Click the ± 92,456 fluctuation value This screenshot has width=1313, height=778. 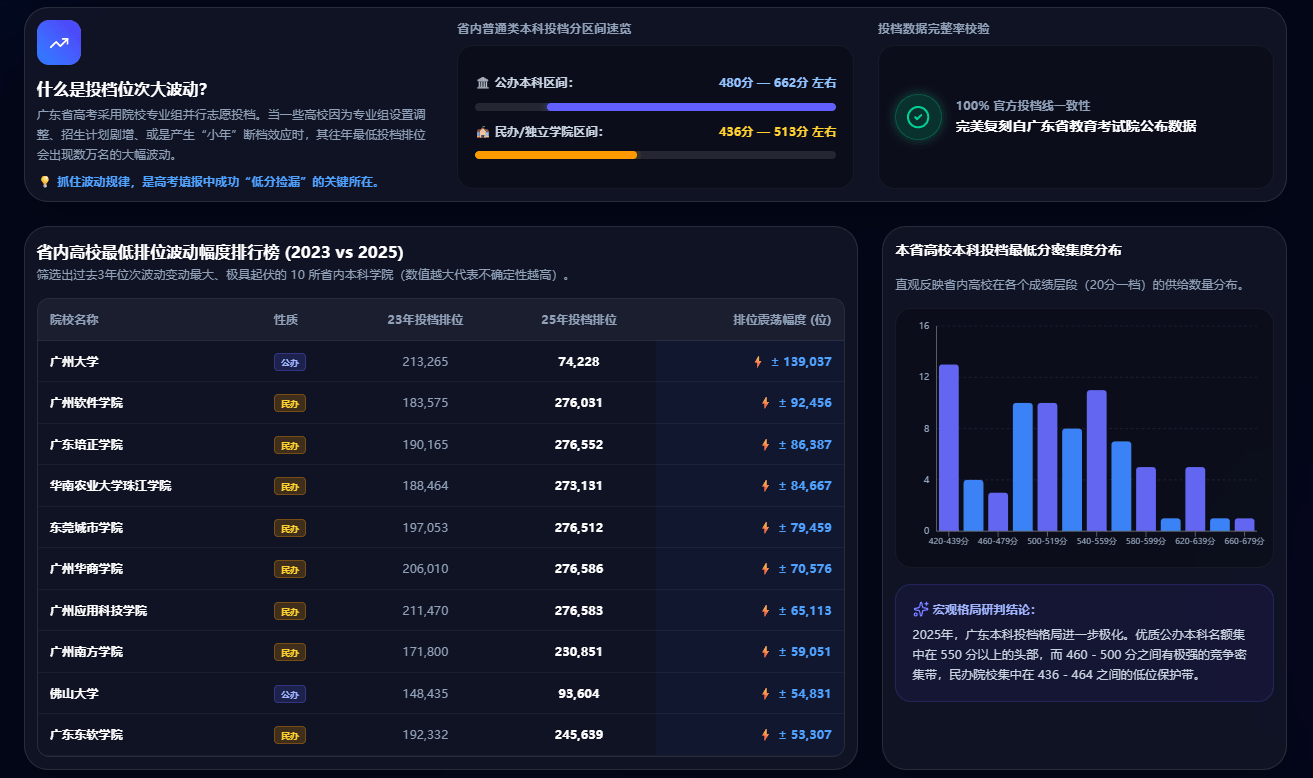click(x=805, y=403)
